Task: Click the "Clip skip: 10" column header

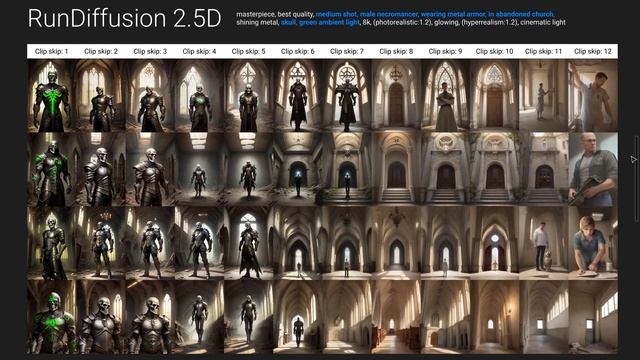Action: pos(494,51)
